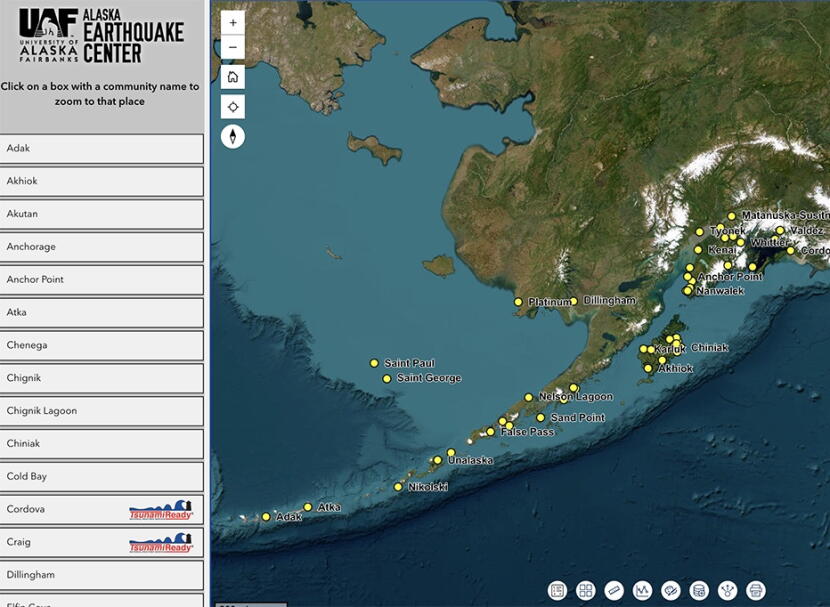
Task: Zoom to Akutan community
Action: point(101,214)
